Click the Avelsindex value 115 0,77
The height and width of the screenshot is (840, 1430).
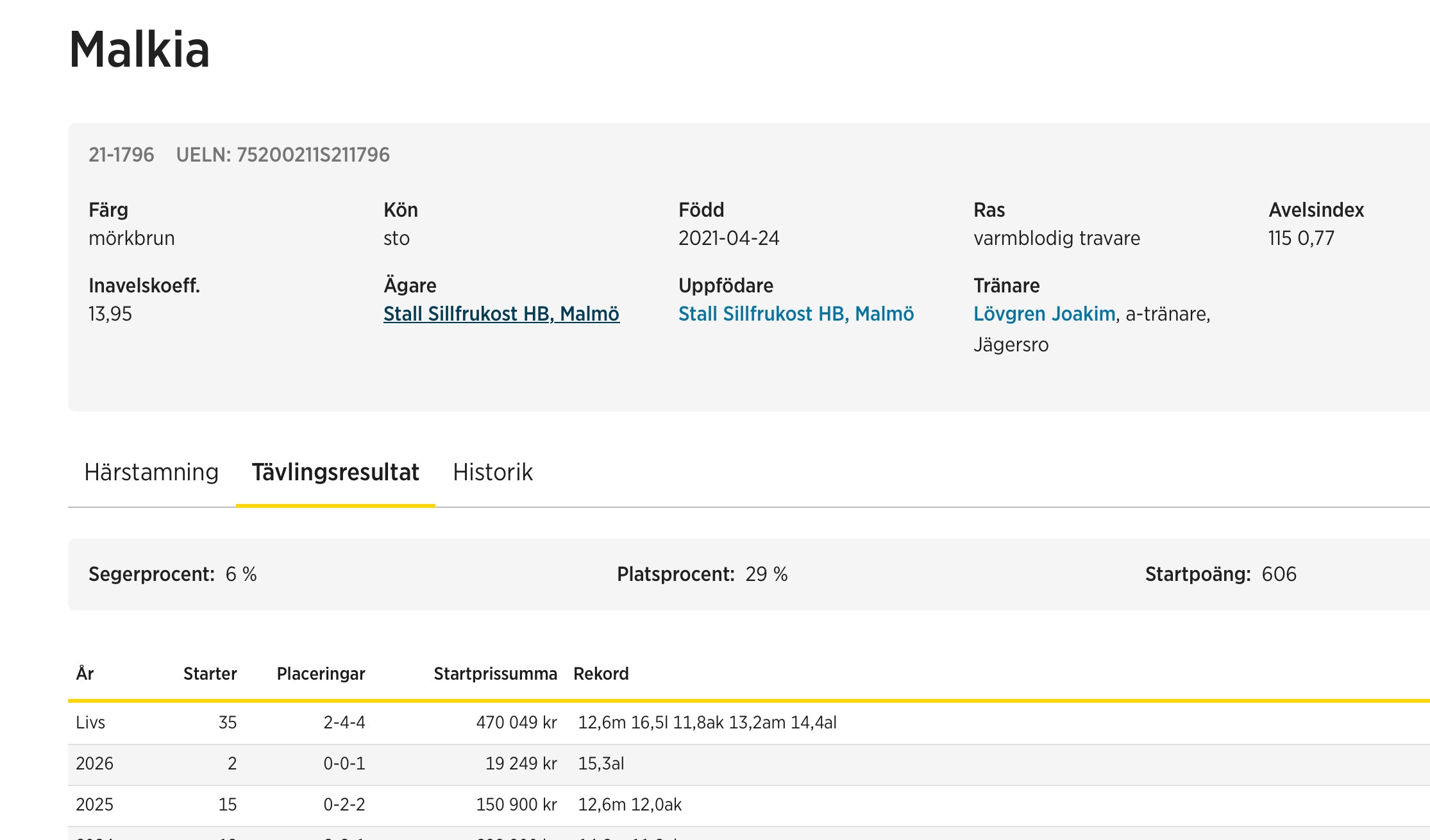(1300, 239)
